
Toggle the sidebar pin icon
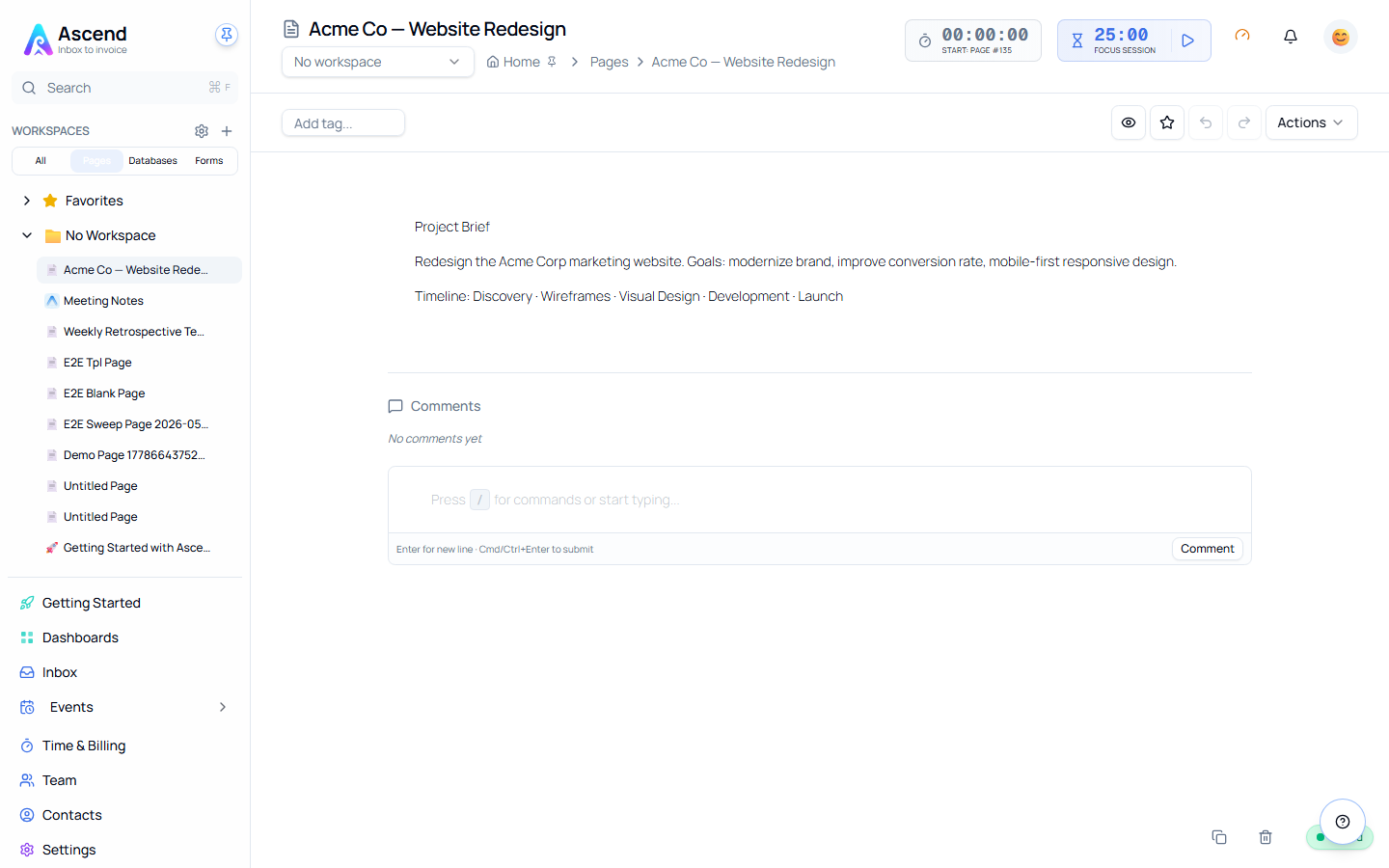coord(227,35)
